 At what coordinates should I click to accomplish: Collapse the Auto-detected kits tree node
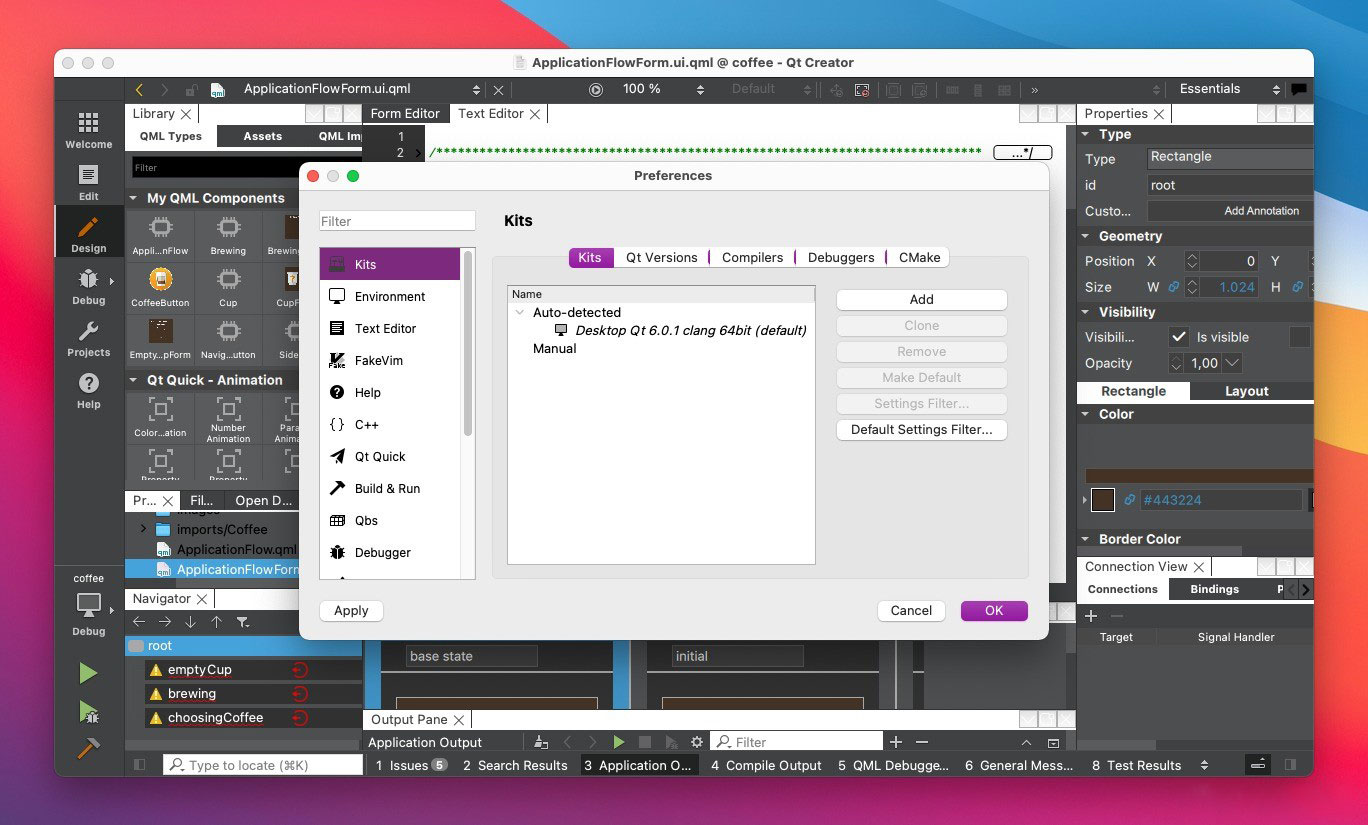point(519,313)
